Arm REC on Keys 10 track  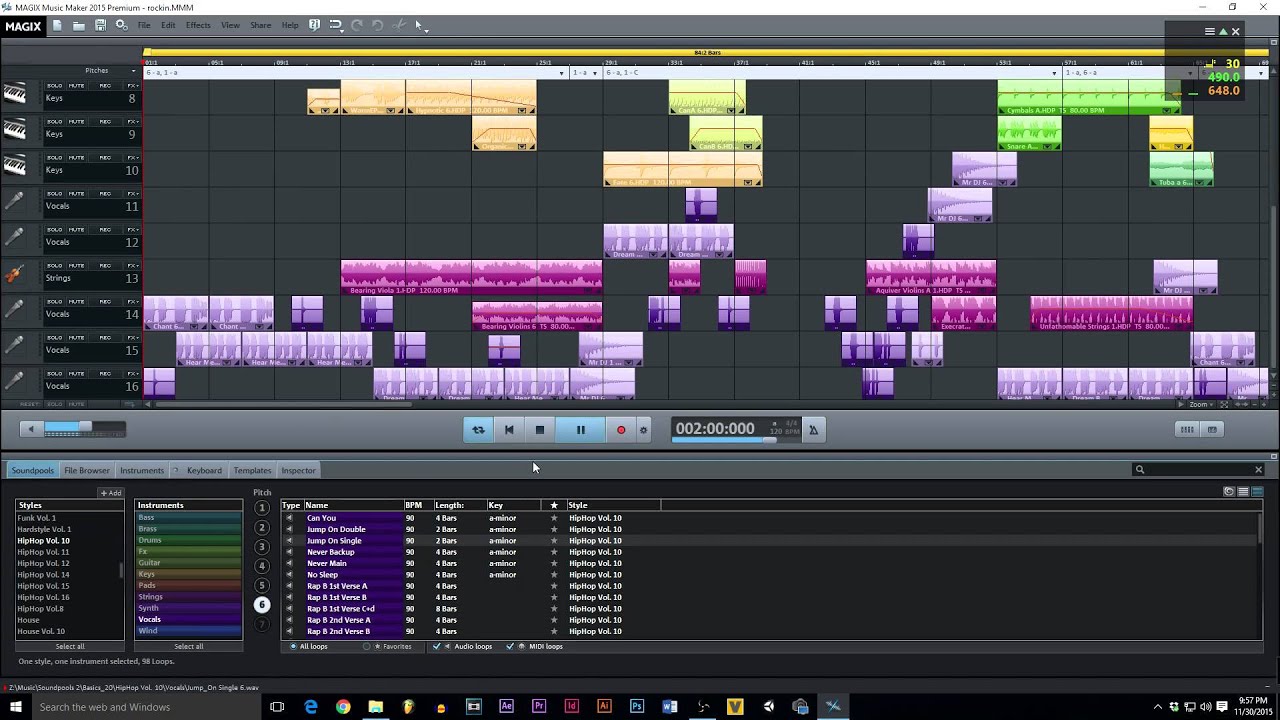click(105, 158)
